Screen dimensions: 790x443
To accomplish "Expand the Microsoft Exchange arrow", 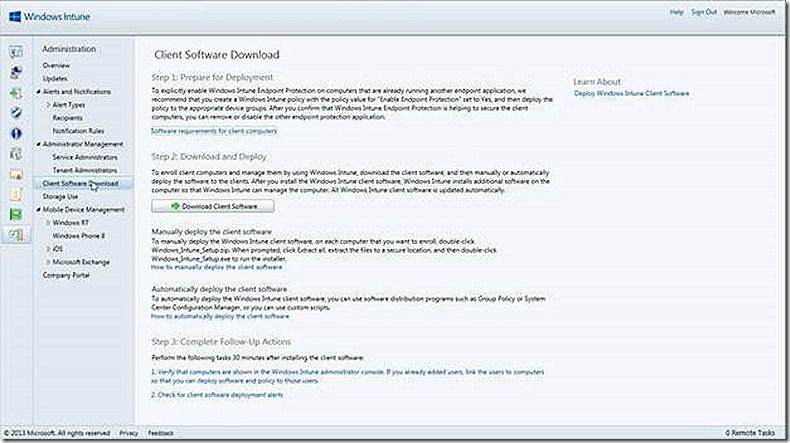I will (x=48, y=262).
